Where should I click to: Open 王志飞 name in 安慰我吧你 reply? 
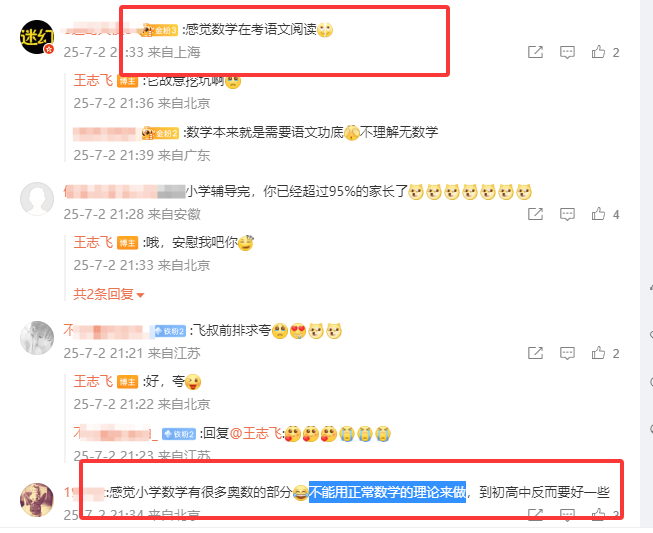click(x=93, y=242)
